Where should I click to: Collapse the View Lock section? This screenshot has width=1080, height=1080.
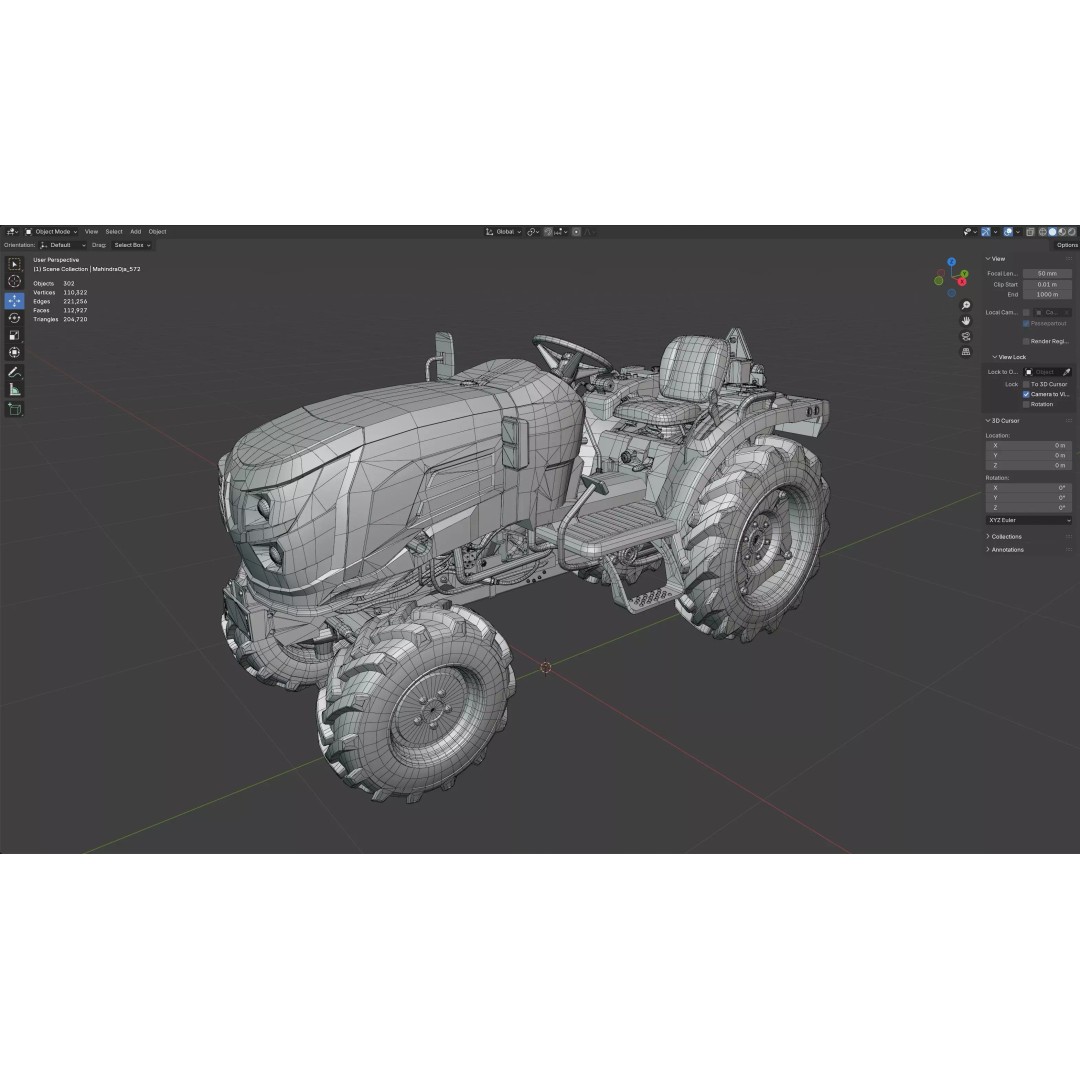click(1010, 357)
